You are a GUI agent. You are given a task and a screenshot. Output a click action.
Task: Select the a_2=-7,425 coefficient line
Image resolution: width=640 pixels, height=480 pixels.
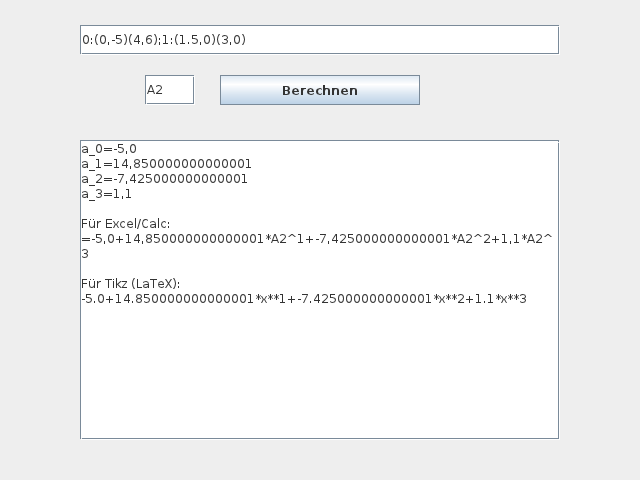coord(164,179)
